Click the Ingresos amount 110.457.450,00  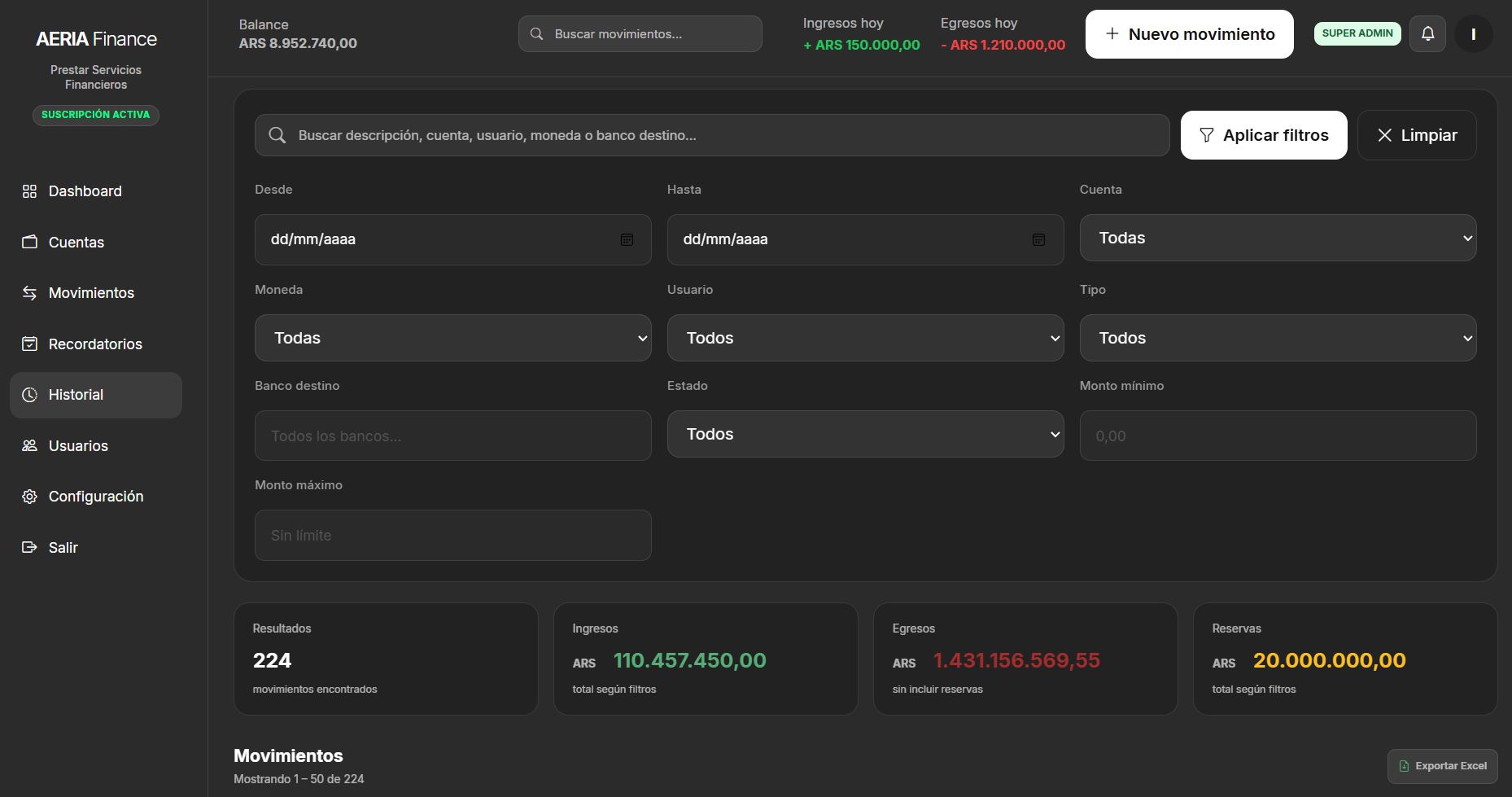[x=689, y=660]
